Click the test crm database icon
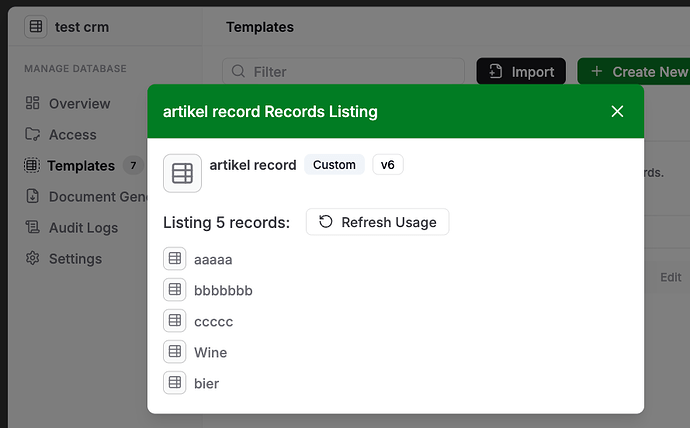The height and width of the screenshot is (428, 690). (x=36, y=27)
